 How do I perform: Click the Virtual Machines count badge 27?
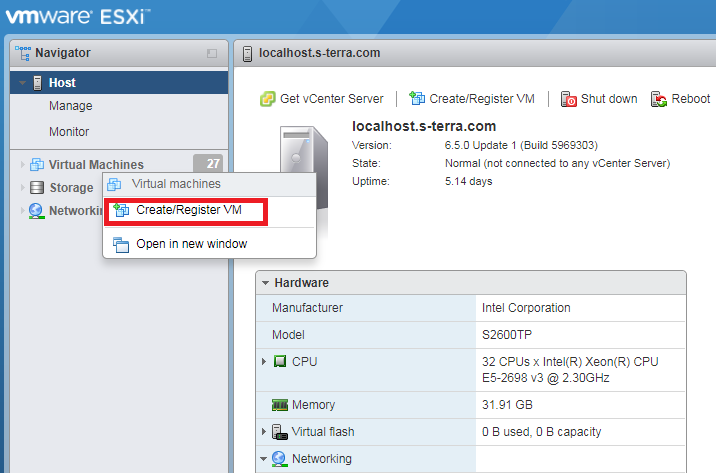[x=207, y=165]
